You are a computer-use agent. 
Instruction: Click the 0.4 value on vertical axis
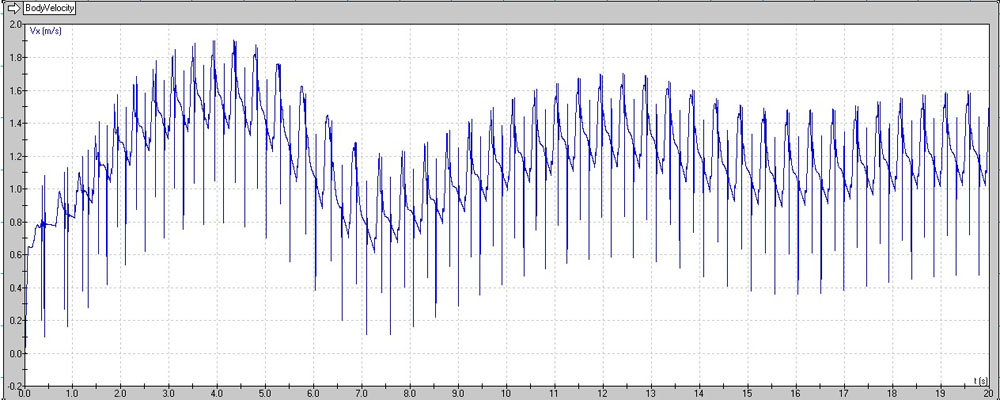point(16,288)
